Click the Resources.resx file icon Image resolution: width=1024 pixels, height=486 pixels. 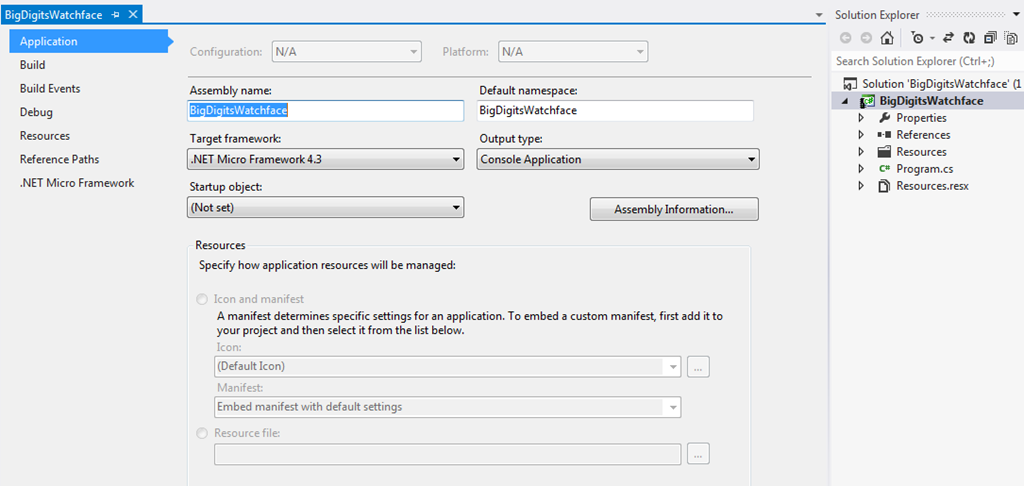[x=885, y=186]
